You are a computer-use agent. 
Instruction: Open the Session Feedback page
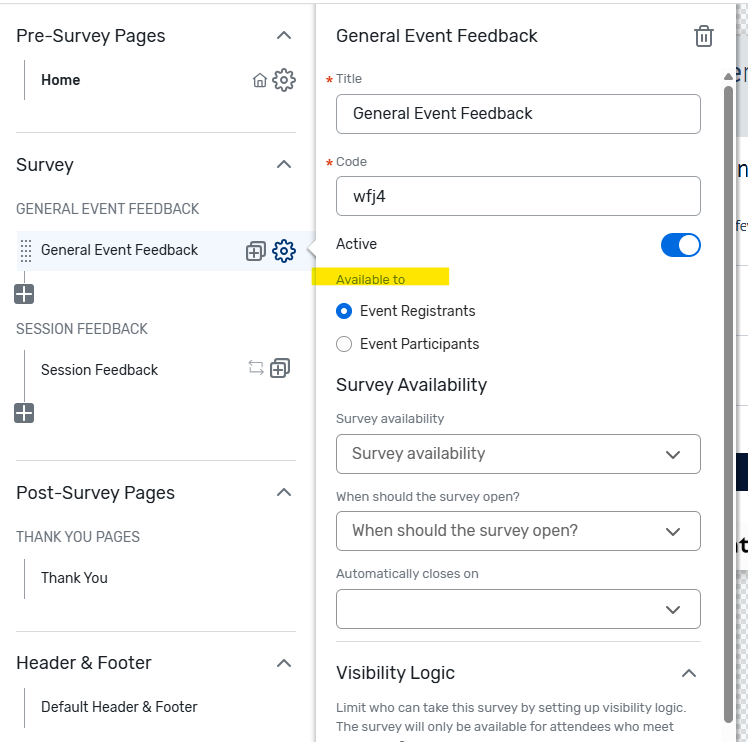point(99,370)
